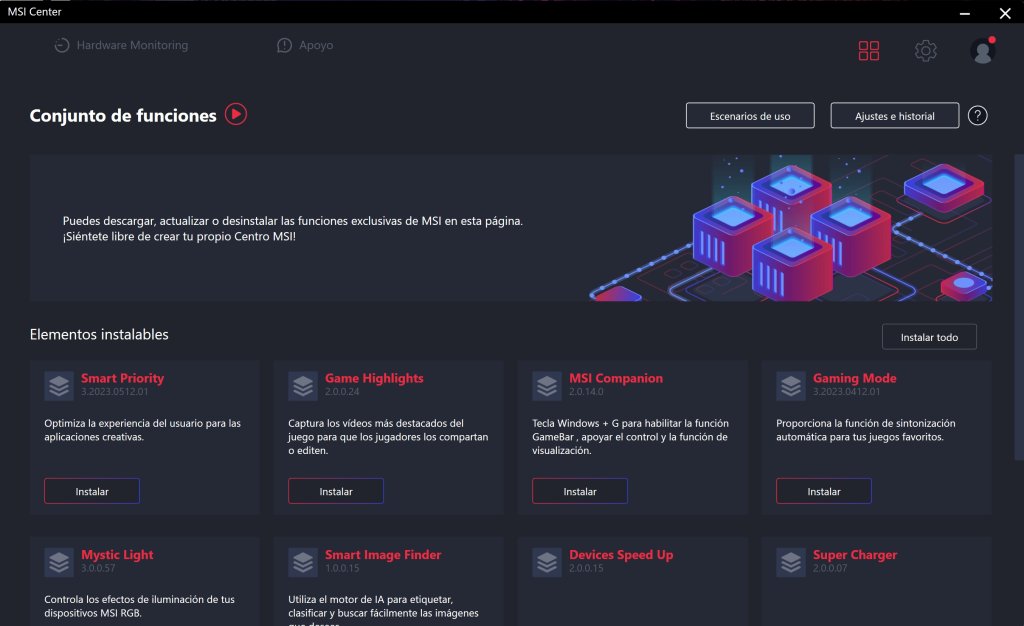Open the feature sets grid icon
Image resolution: width=1024 pixels, height=626 pixels.
tap(869, 50)
